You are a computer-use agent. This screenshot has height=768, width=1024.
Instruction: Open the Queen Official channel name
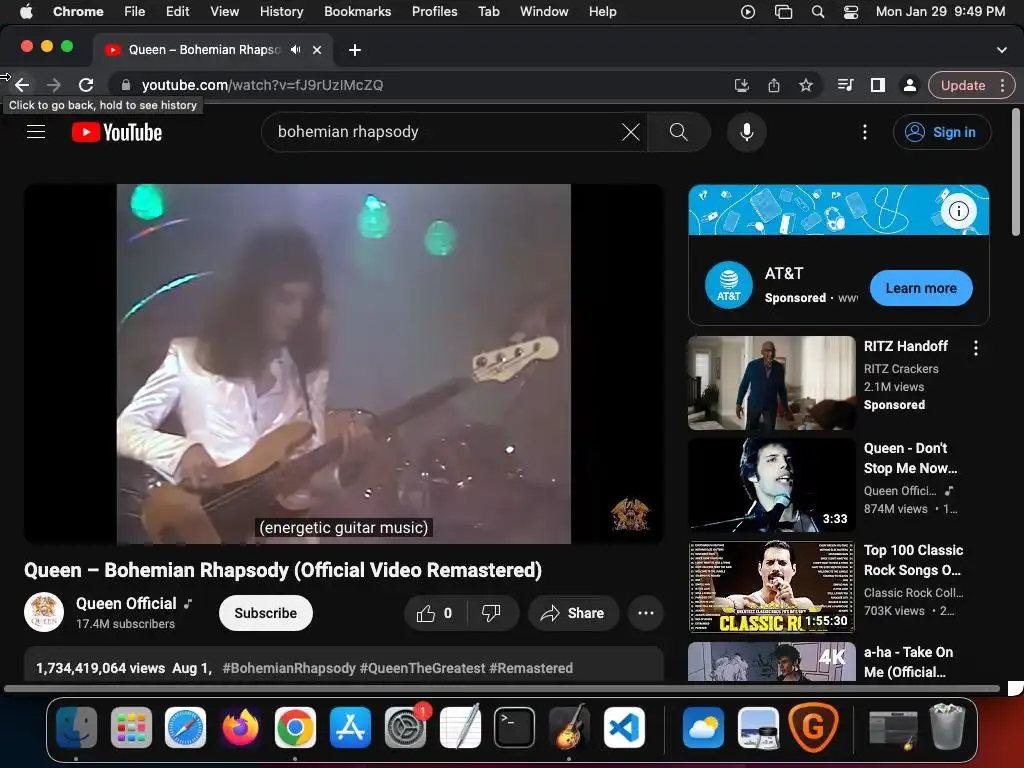point(126,603)
